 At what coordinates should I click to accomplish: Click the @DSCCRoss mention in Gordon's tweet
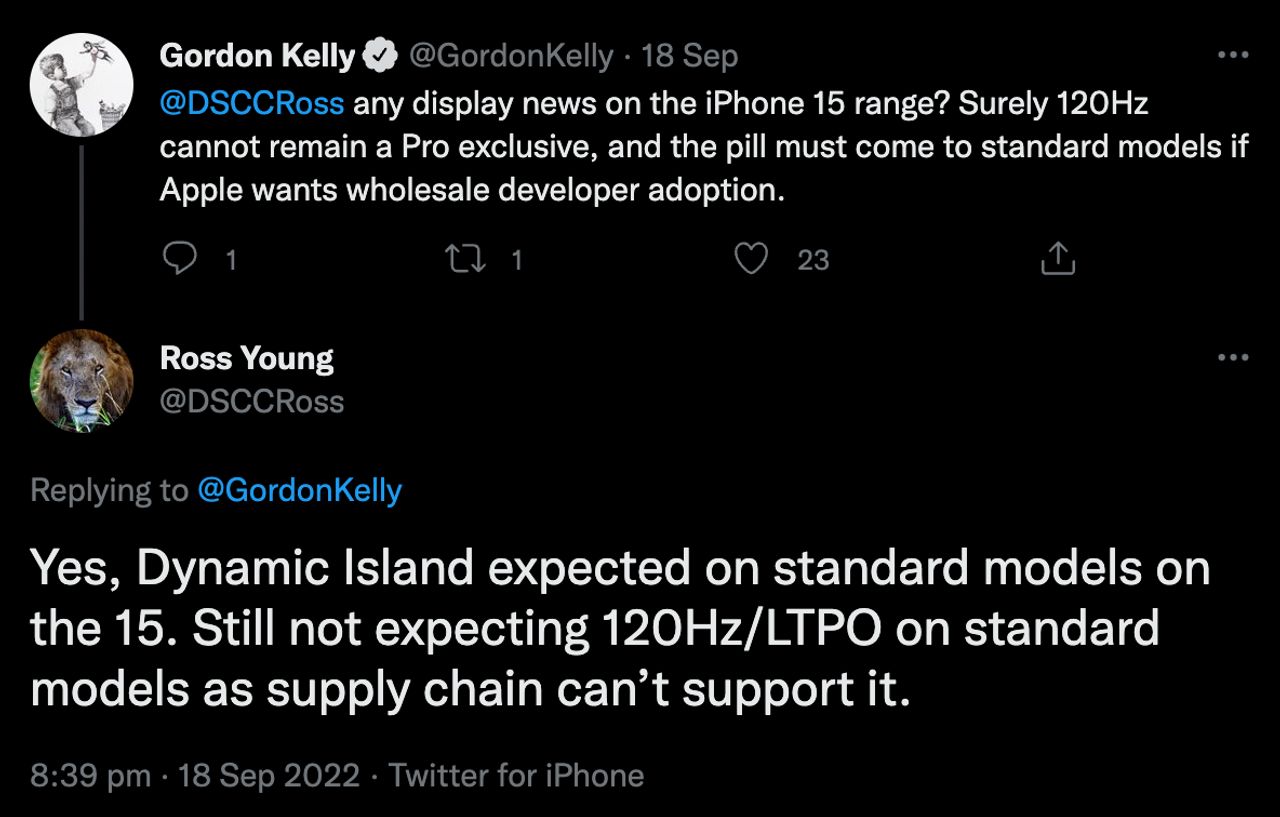pyautogui.click(x=252, y=103)
